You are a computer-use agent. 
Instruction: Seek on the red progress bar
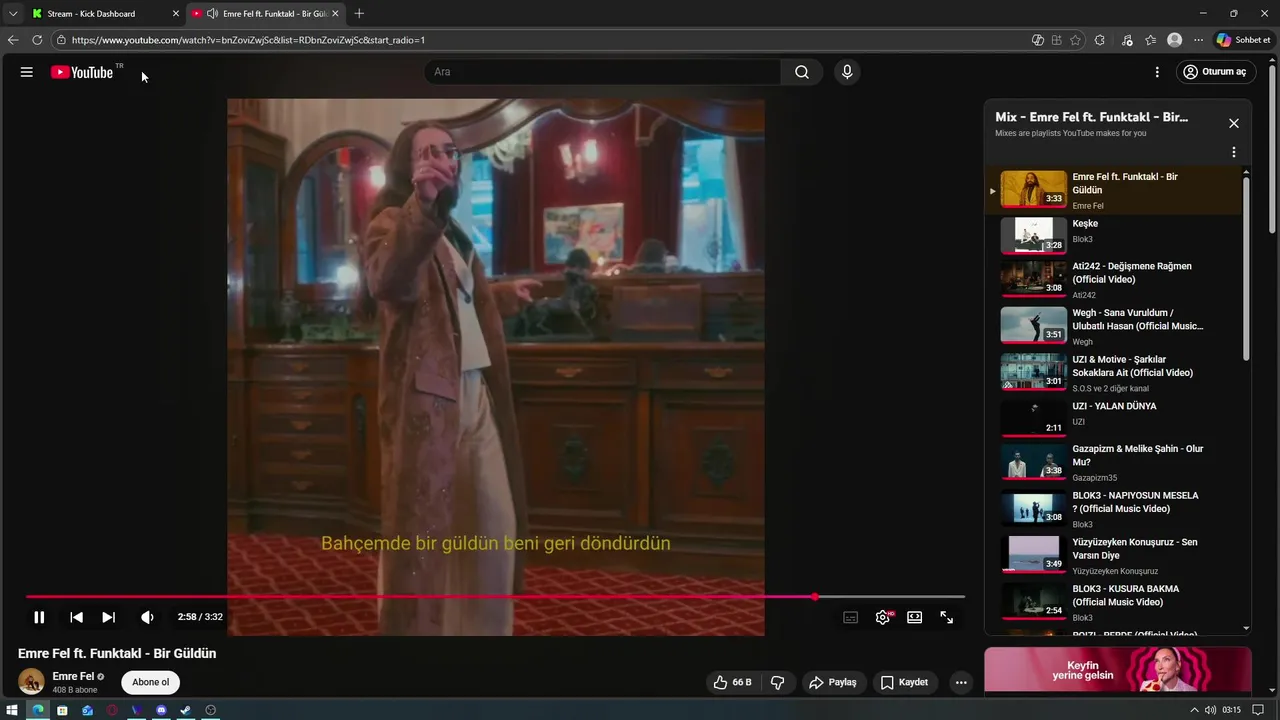(x=496, y=597)
